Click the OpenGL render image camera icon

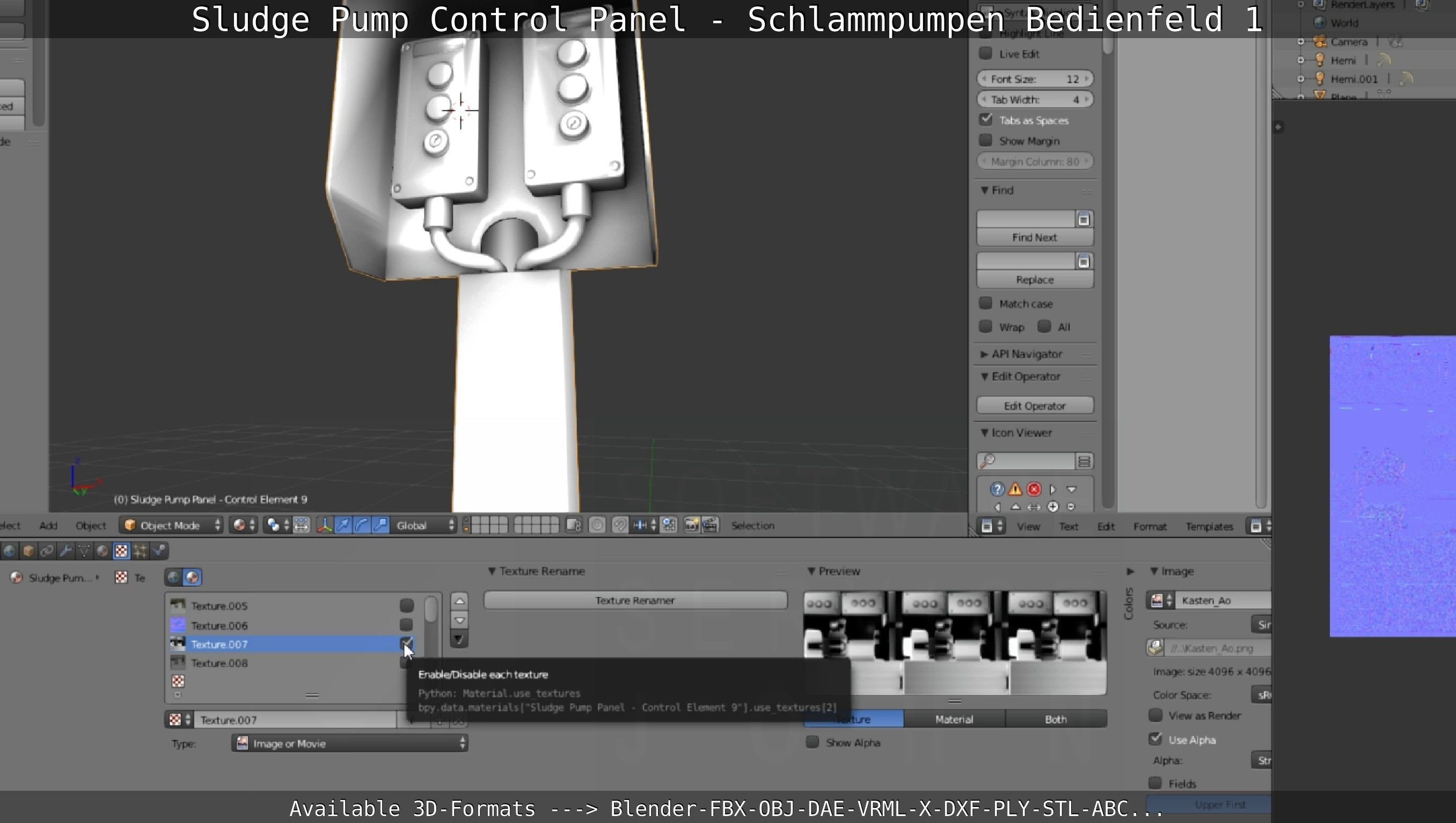[691, 525]
